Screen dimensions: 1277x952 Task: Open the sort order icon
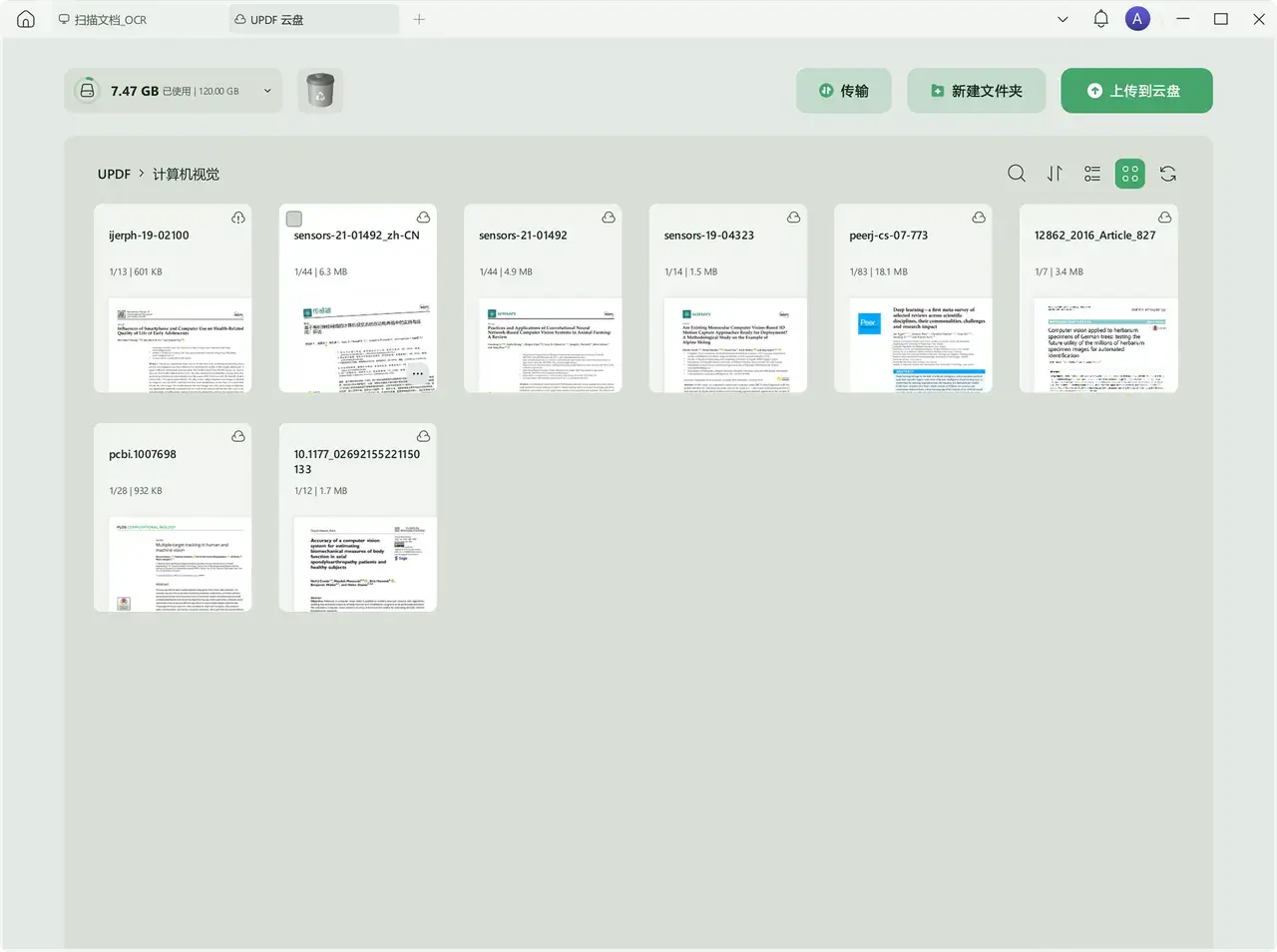pos(1055,174)
